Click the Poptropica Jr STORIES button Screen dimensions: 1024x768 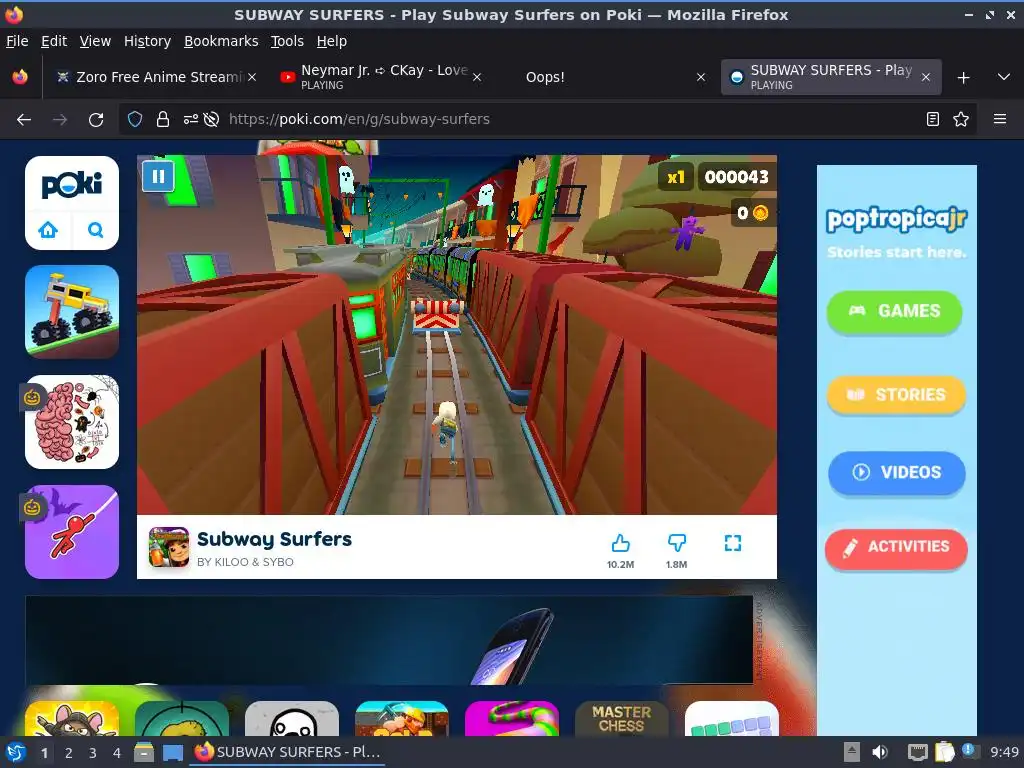pos(897,394)
